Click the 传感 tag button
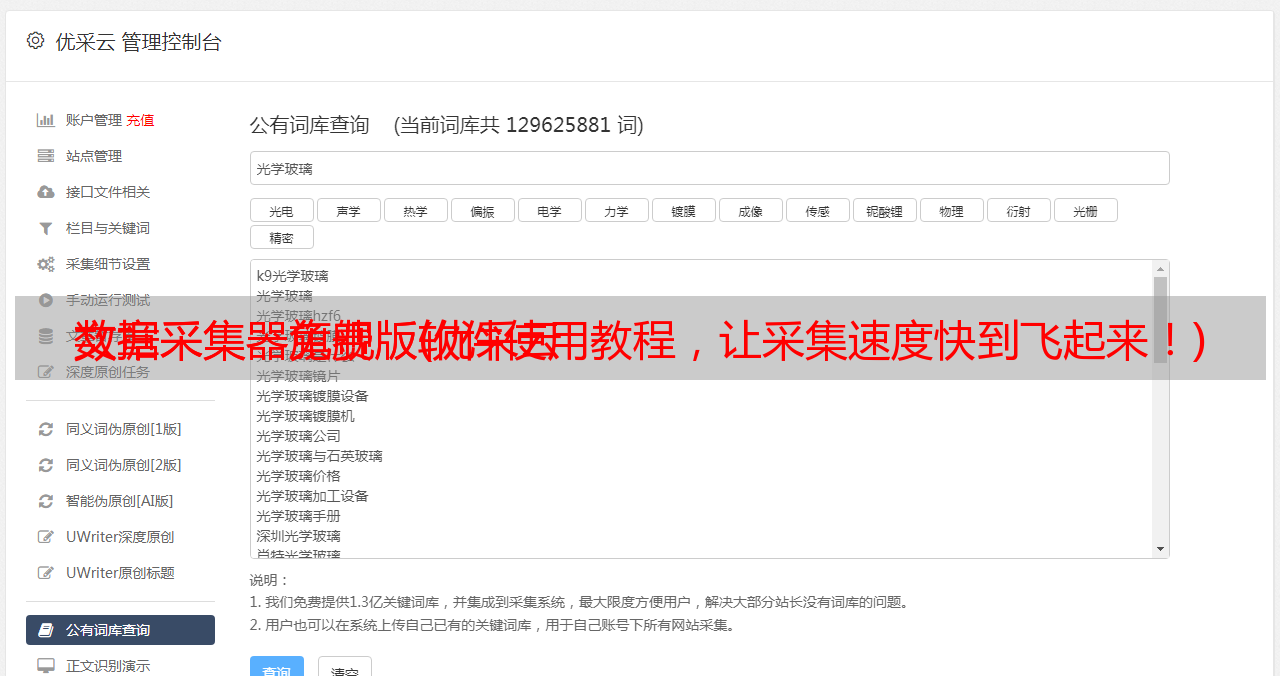The height and width of the screenshot is (676, 1280). [x=817, y=210]
